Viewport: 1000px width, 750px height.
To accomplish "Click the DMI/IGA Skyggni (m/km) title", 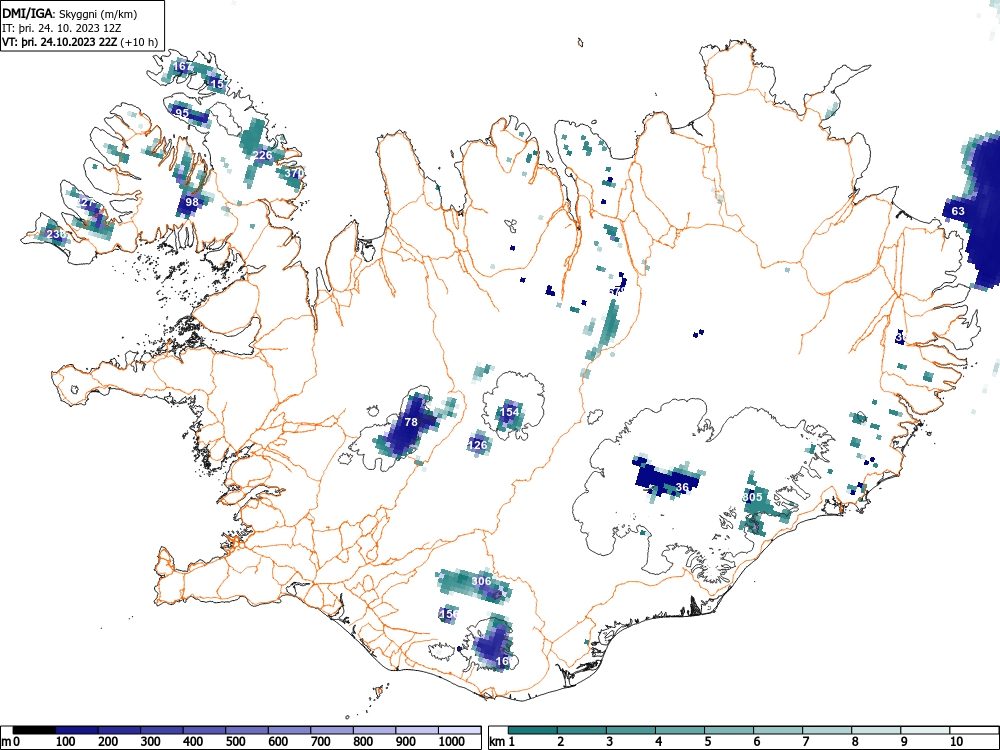I will [x=70, y=13].
